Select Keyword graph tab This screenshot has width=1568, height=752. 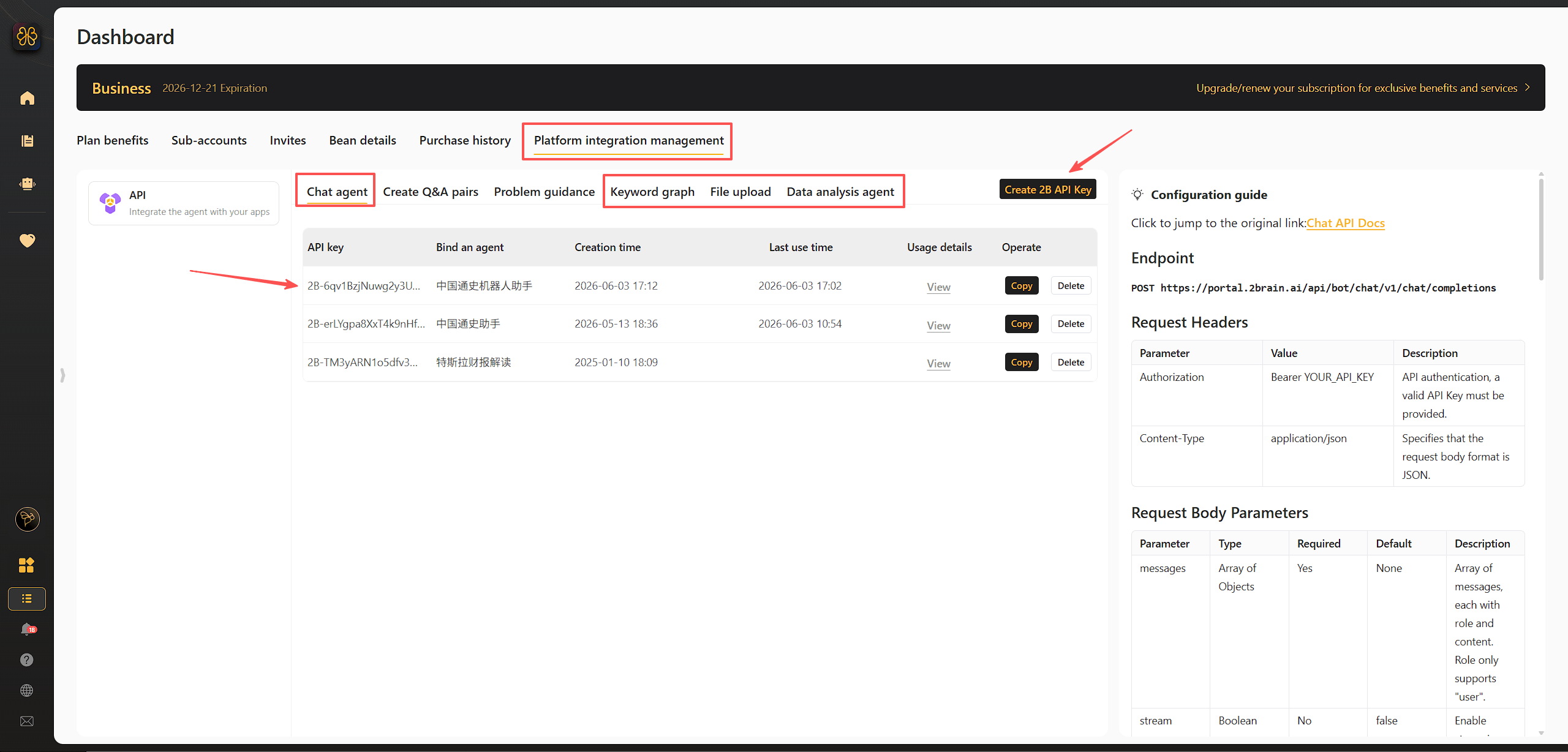(x=652, y=192)
